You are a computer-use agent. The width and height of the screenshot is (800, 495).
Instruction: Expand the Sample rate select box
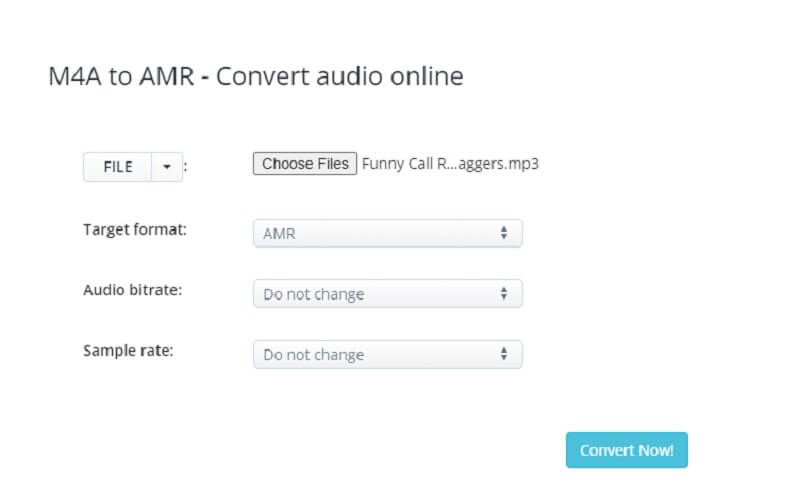[387, 354]
